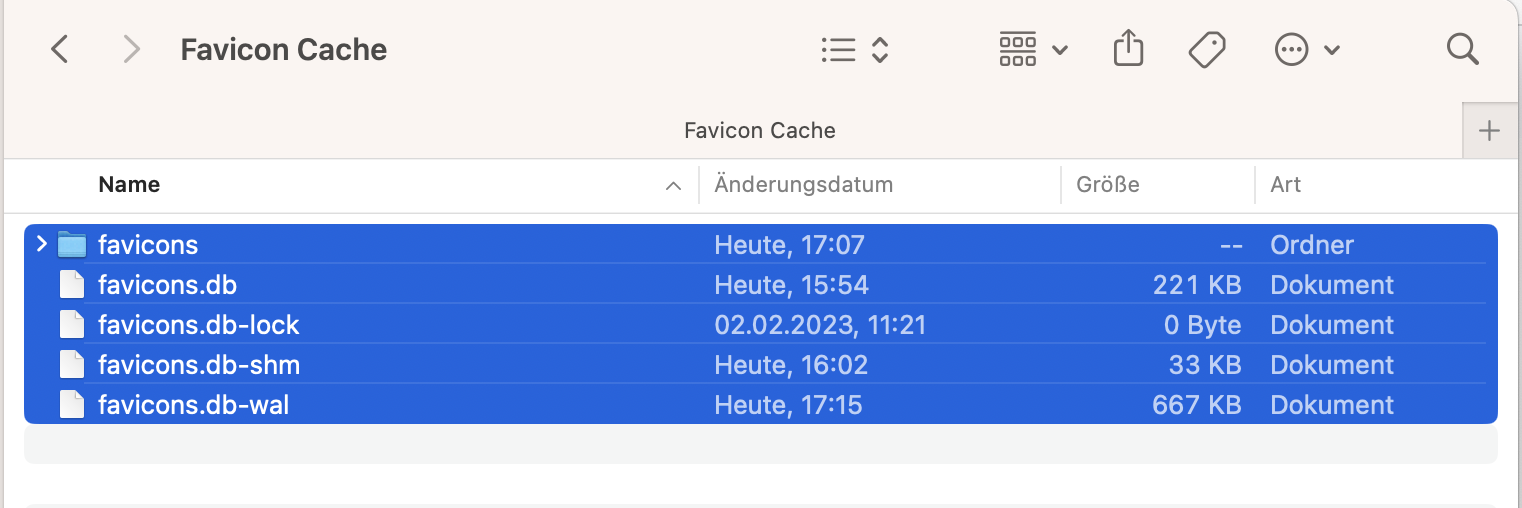Sort by Art column header
This screenshot has height=508, width=1522.
1285,185
